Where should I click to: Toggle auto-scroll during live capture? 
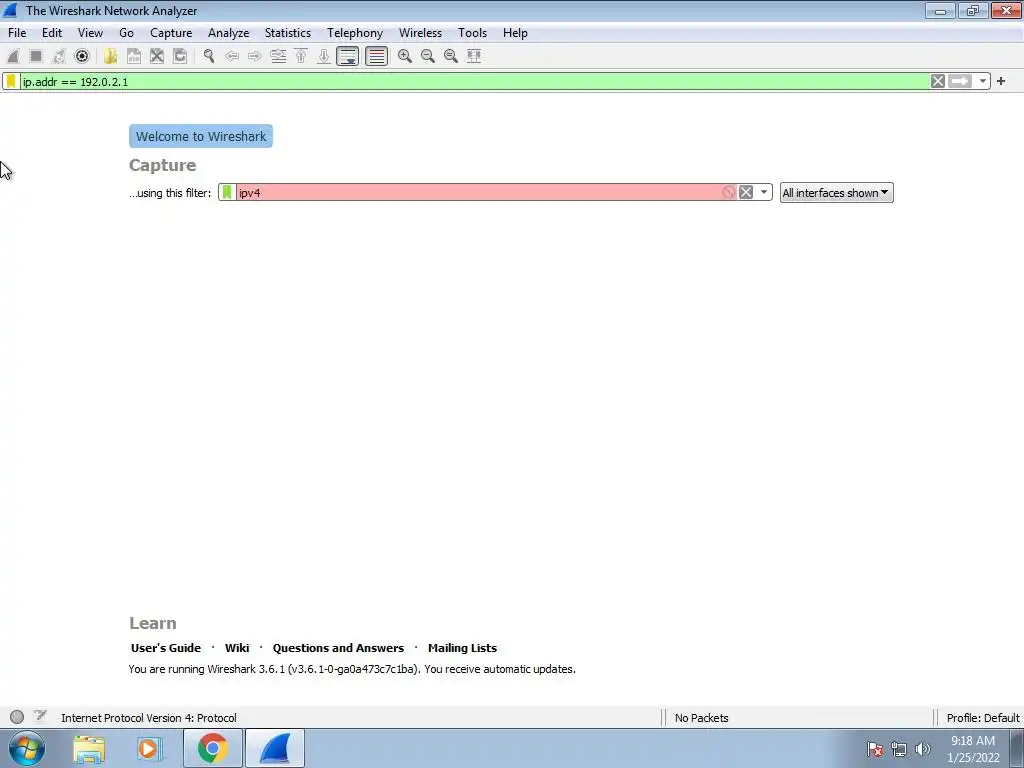point(347,56)
